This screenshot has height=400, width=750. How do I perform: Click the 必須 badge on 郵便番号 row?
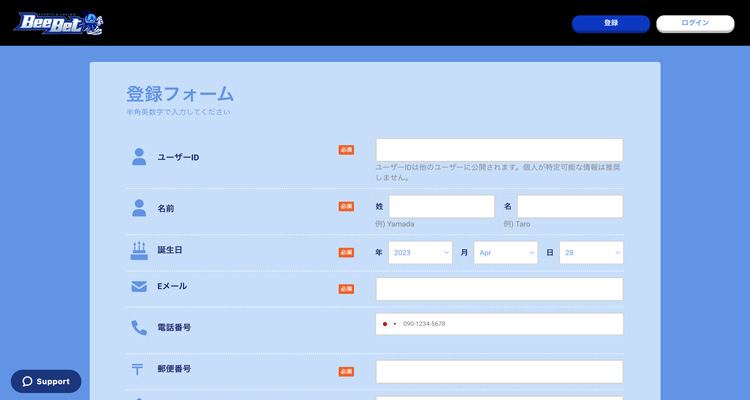pyautogui.click(x=346, y=371)
